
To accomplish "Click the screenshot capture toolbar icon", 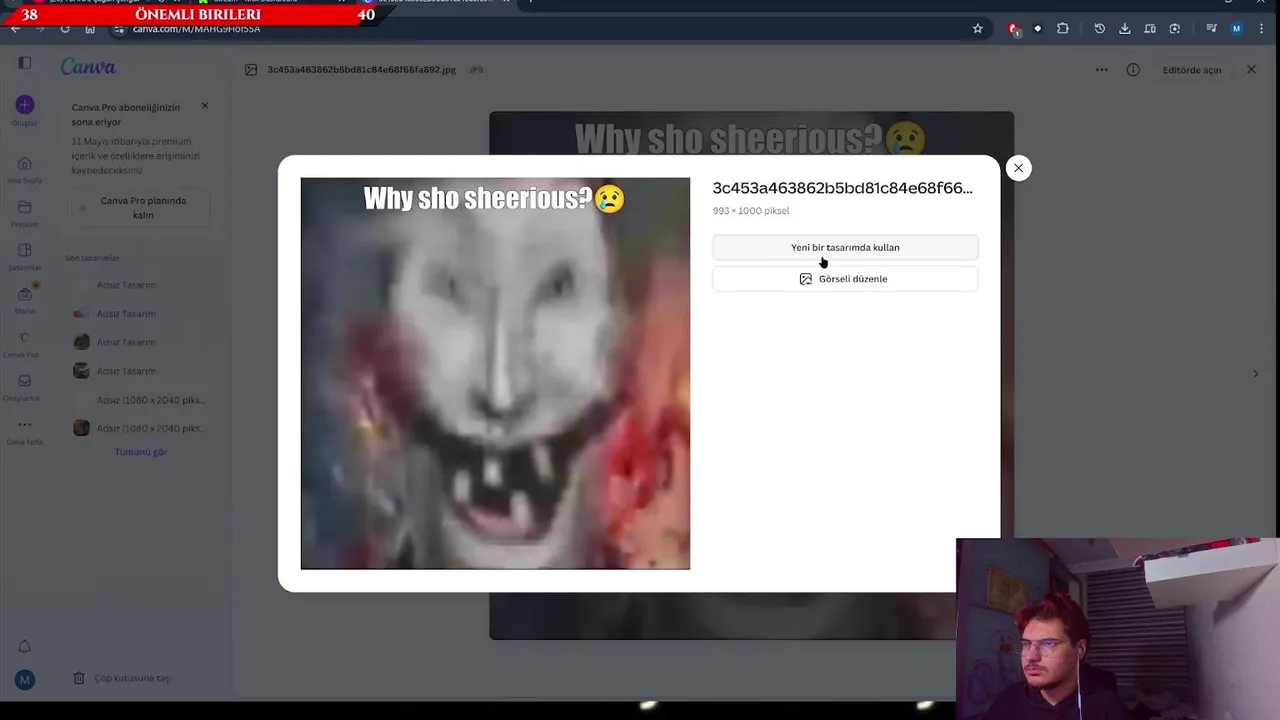I will [x=1175, y=29].
